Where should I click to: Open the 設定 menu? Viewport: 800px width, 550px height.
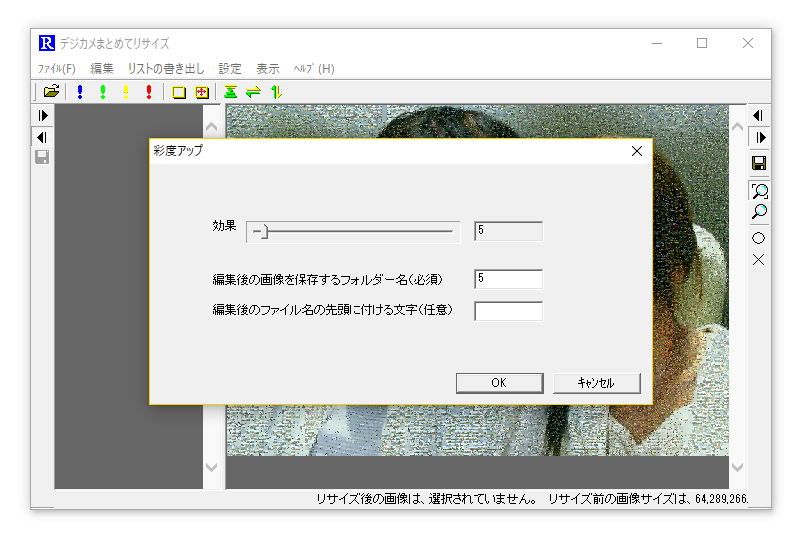click(230, 69)
